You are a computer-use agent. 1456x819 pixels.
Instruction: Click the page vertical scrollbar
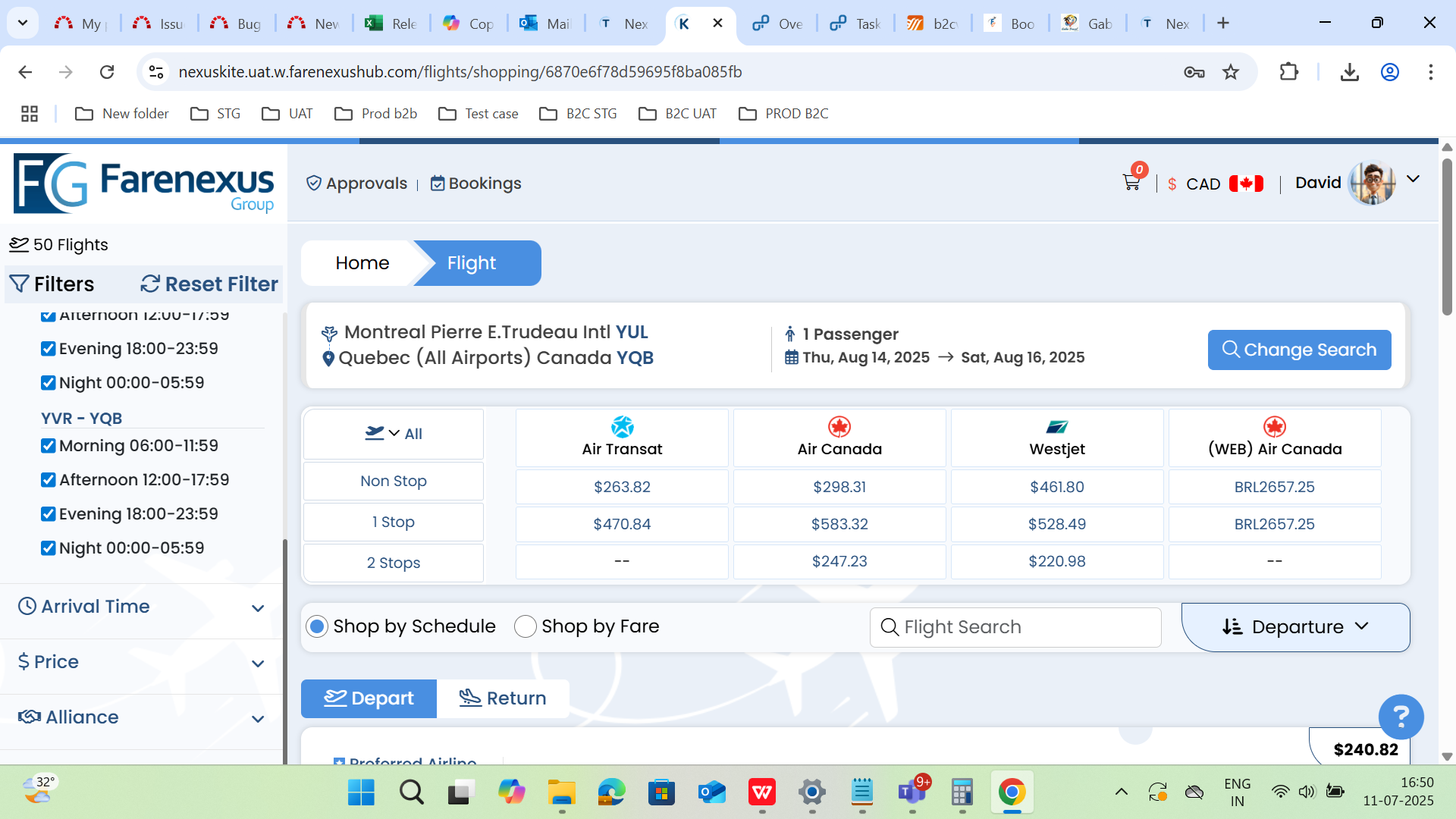pyautogui.click(x=1447, y=237)
